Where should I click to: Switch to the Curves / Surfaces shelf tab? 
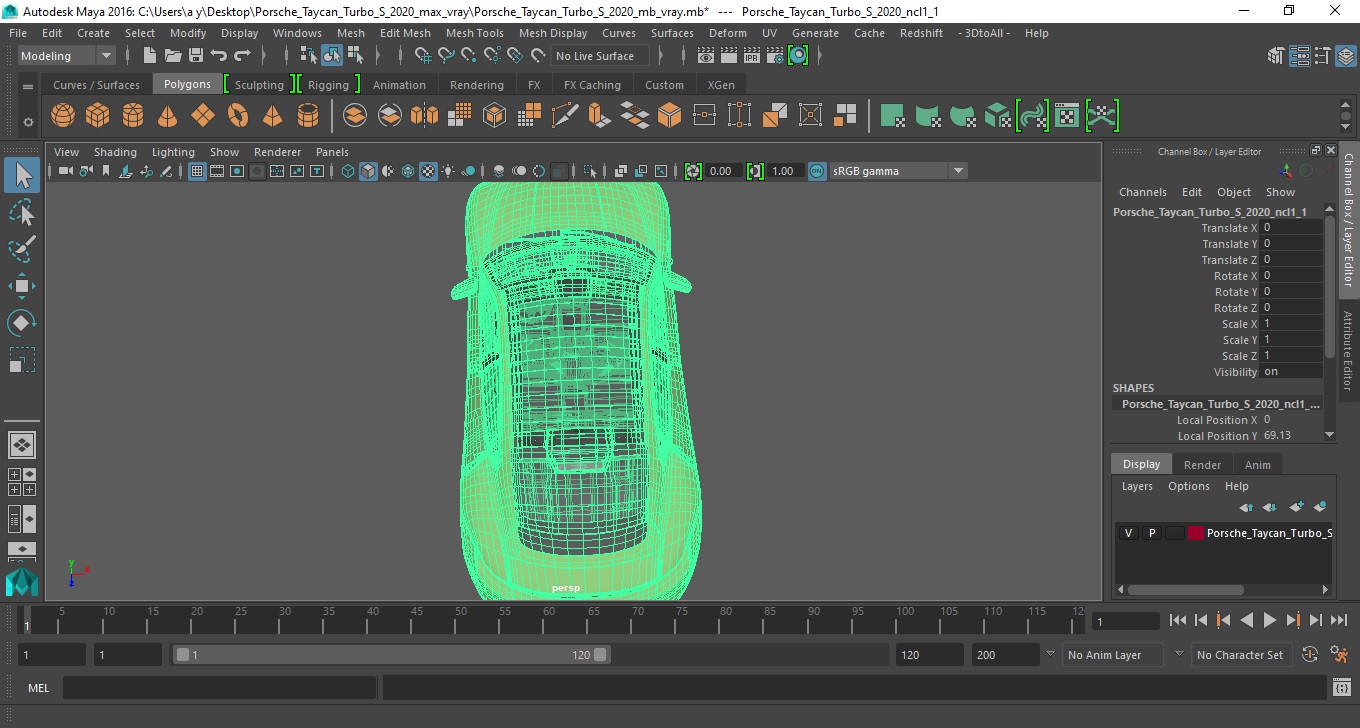97,85
